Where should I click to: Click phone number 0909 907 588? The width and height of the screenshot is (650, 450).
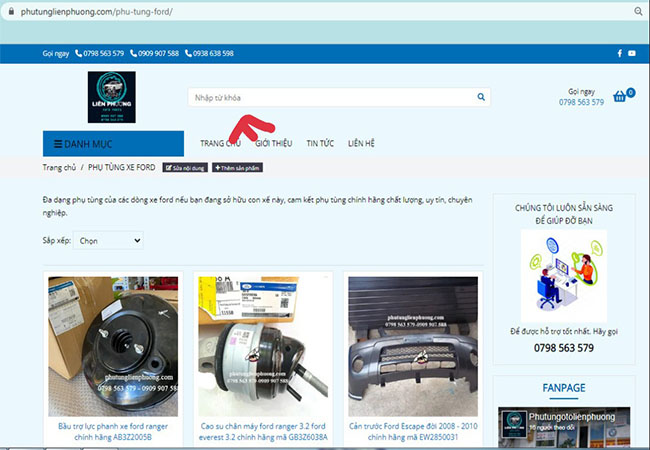[x=159, y=53]
